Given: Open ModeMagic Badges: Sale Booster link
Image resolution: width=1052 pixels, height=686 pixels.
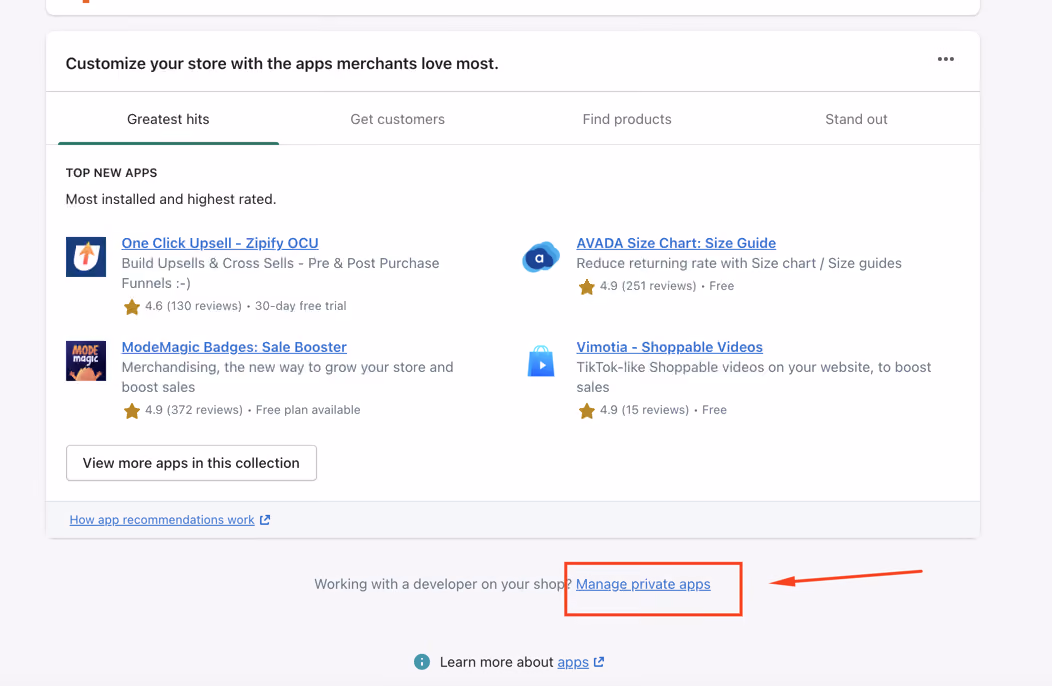Looking at the screenshot, I should click(234, 347).
